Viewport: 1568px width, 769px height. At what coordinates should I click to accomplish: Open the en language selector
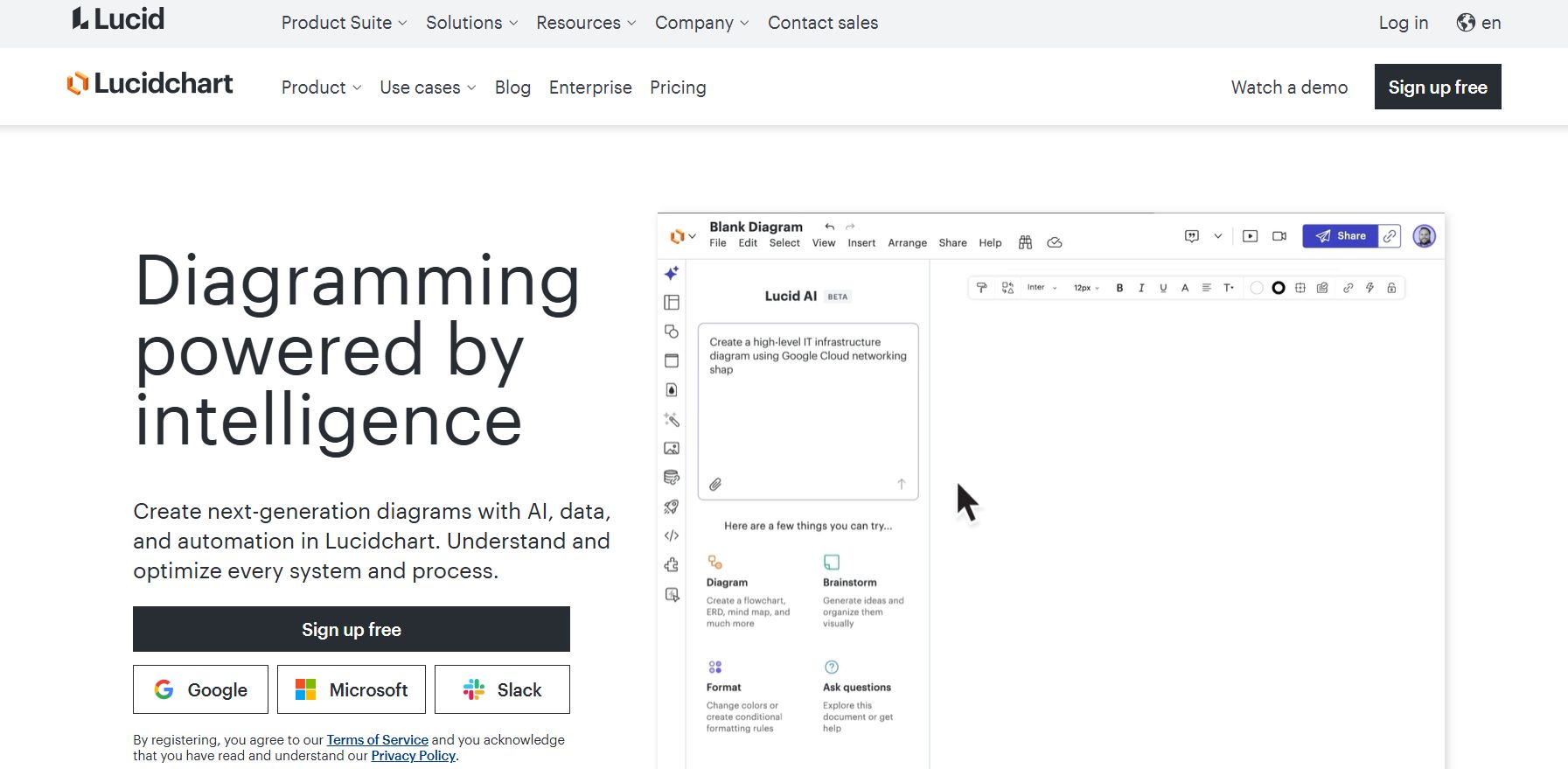[x=1479, y=23]
